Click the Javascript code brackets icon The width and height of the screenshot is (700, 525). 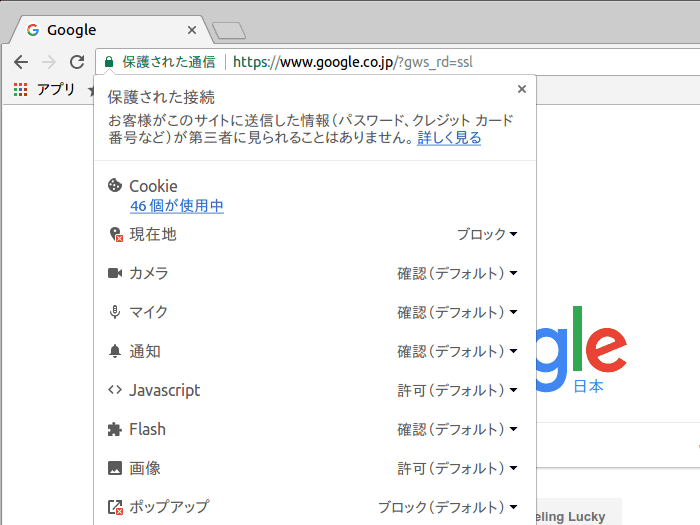point(115,390)
